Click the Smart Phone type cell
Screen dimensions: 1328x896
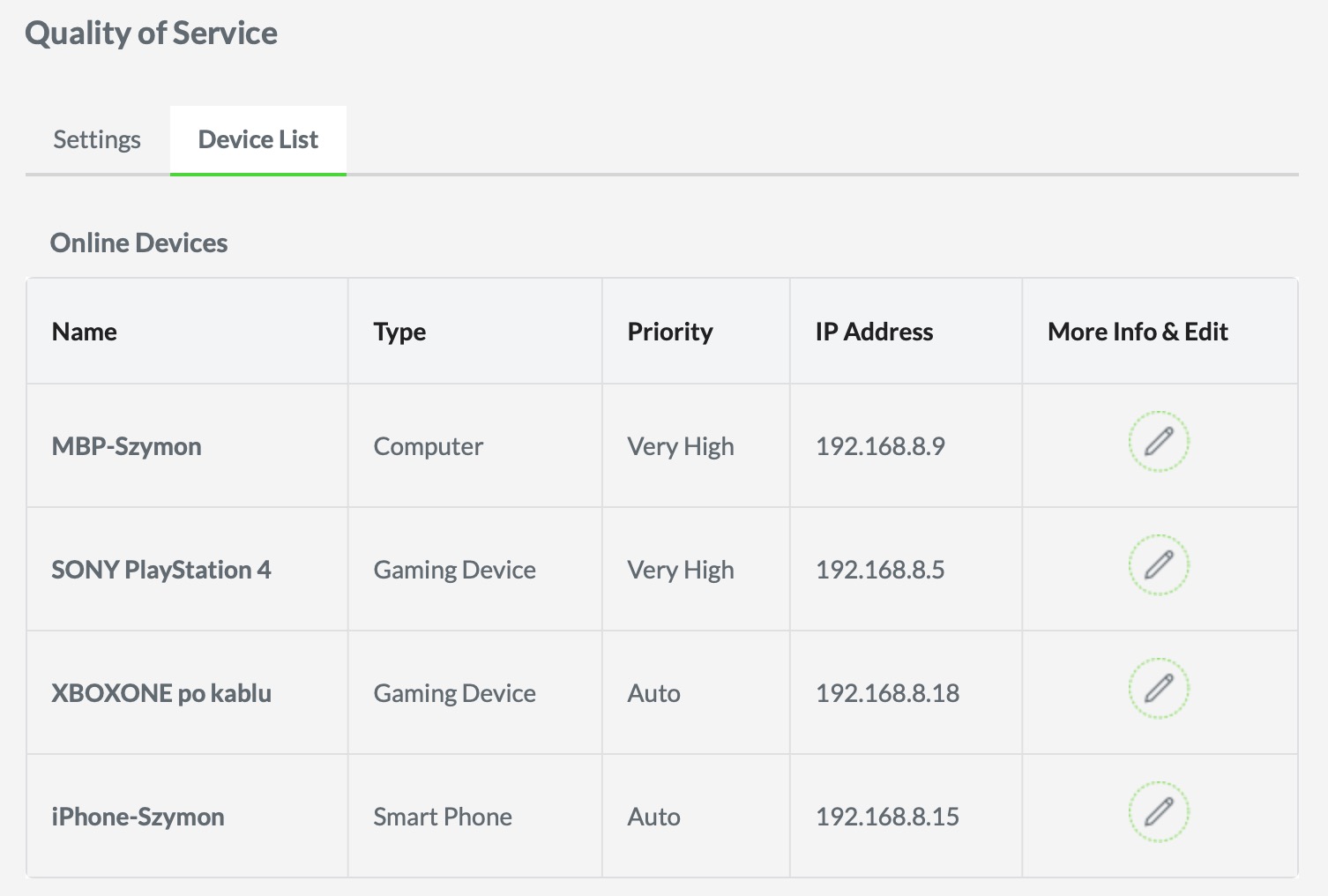click(x=443, y=817)
